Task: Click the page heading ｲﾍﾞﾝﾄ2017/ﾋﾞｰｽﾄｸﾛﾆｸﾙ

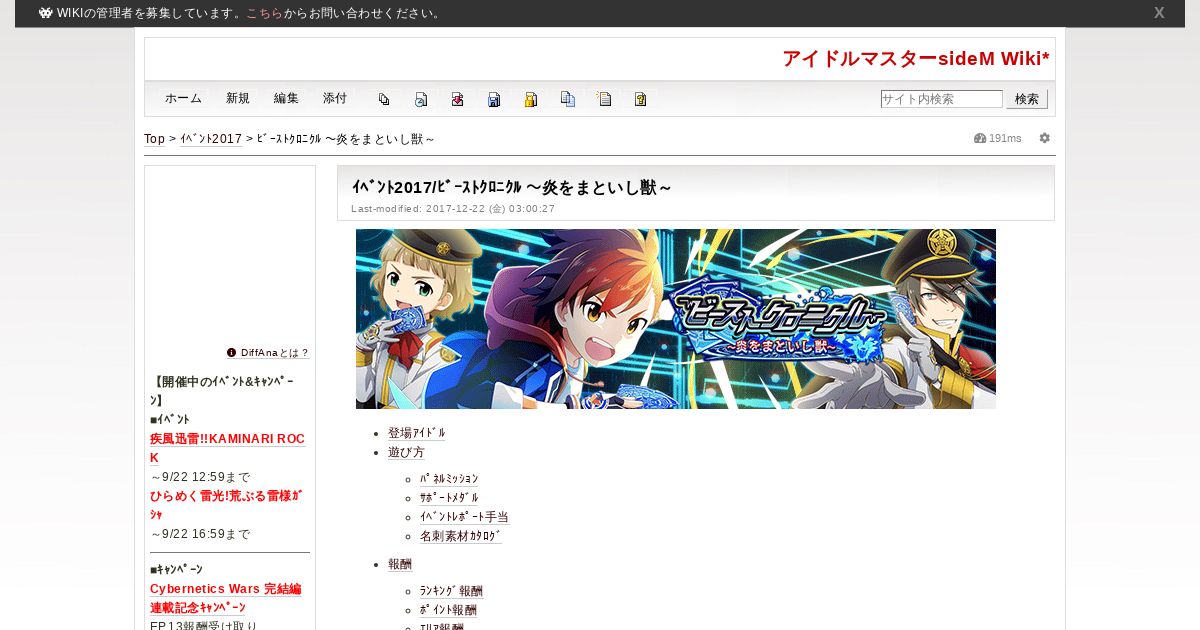Action: click(511, 187)
